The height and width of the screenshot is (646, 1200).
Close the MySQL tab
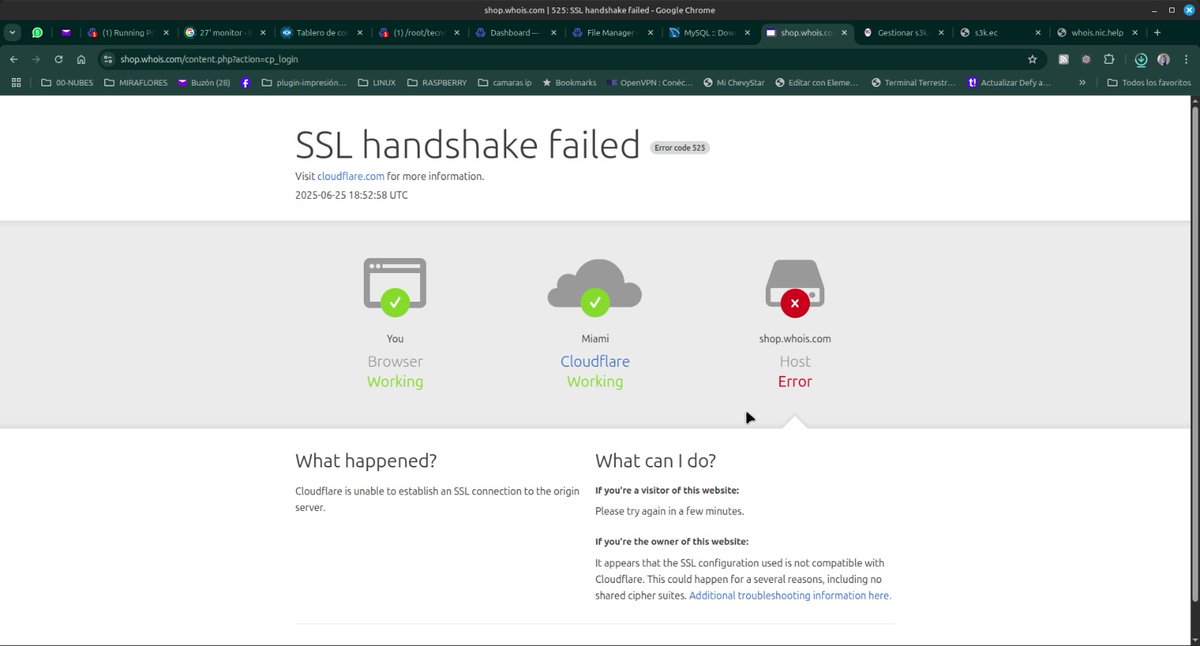point(748,32)
